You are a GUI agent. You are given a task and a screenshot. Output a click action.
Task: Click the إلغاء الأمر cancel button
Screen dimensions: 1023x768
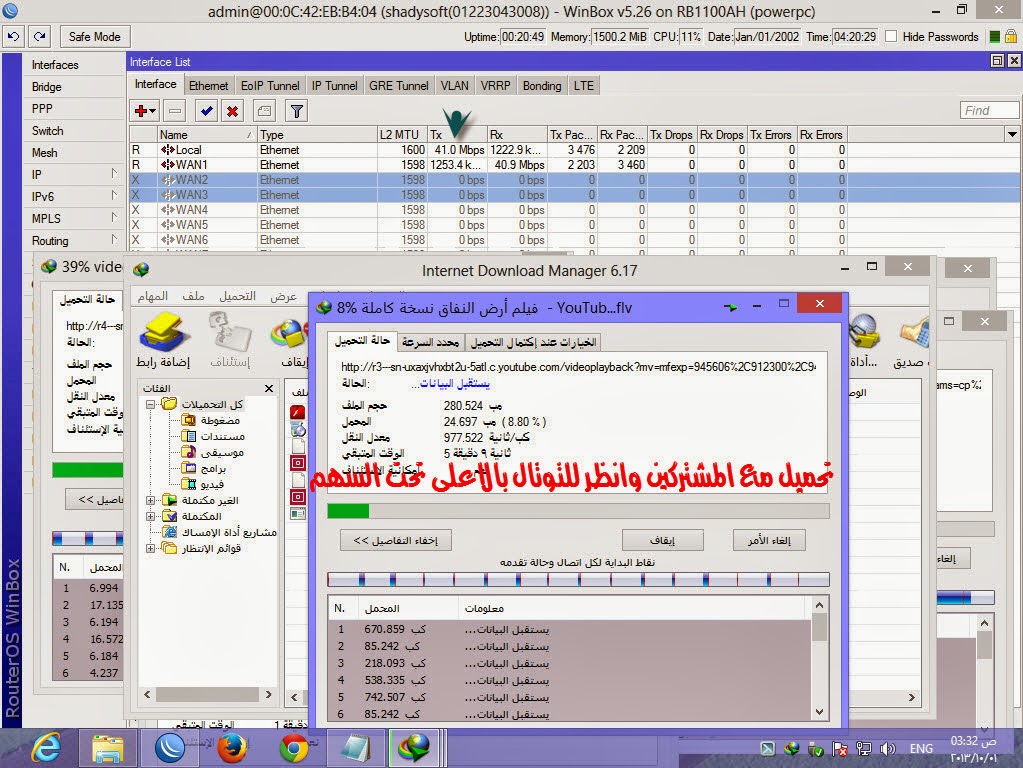[x=769, y=540]
